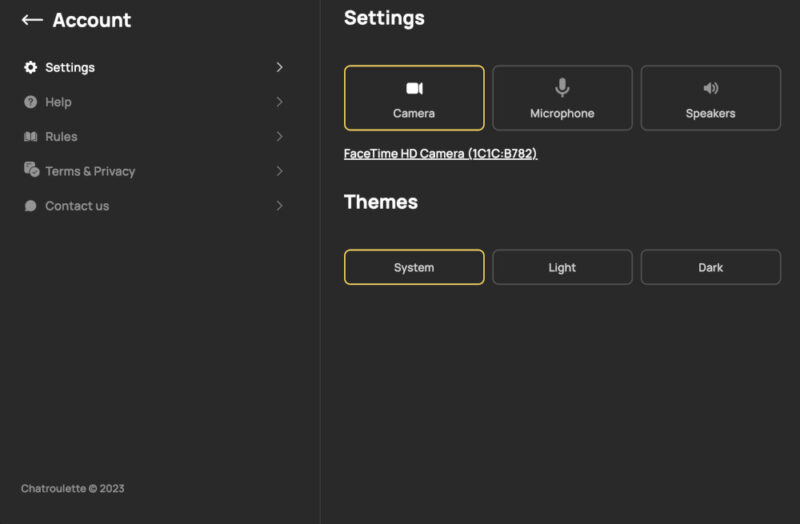
Task: Expand the Contact us chevron
Action: [279, 206]
